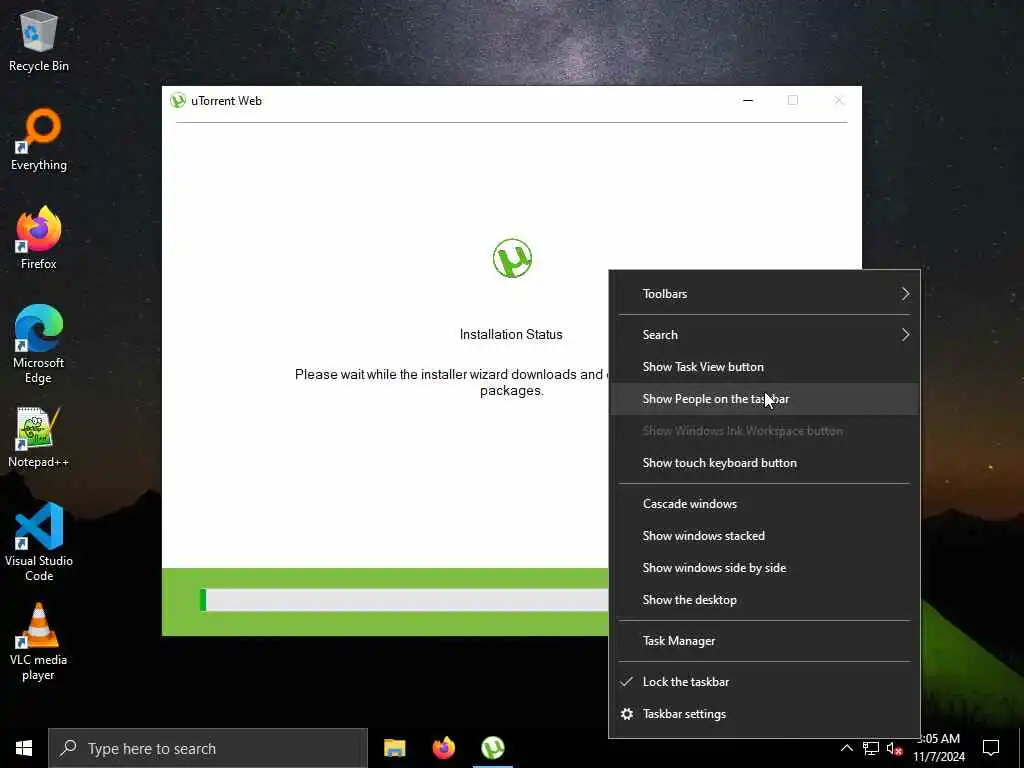Image resolution: width=1024 pixels, height=768 pixels.
Task: Choose Show the desktop
Action: coord(764,600)
